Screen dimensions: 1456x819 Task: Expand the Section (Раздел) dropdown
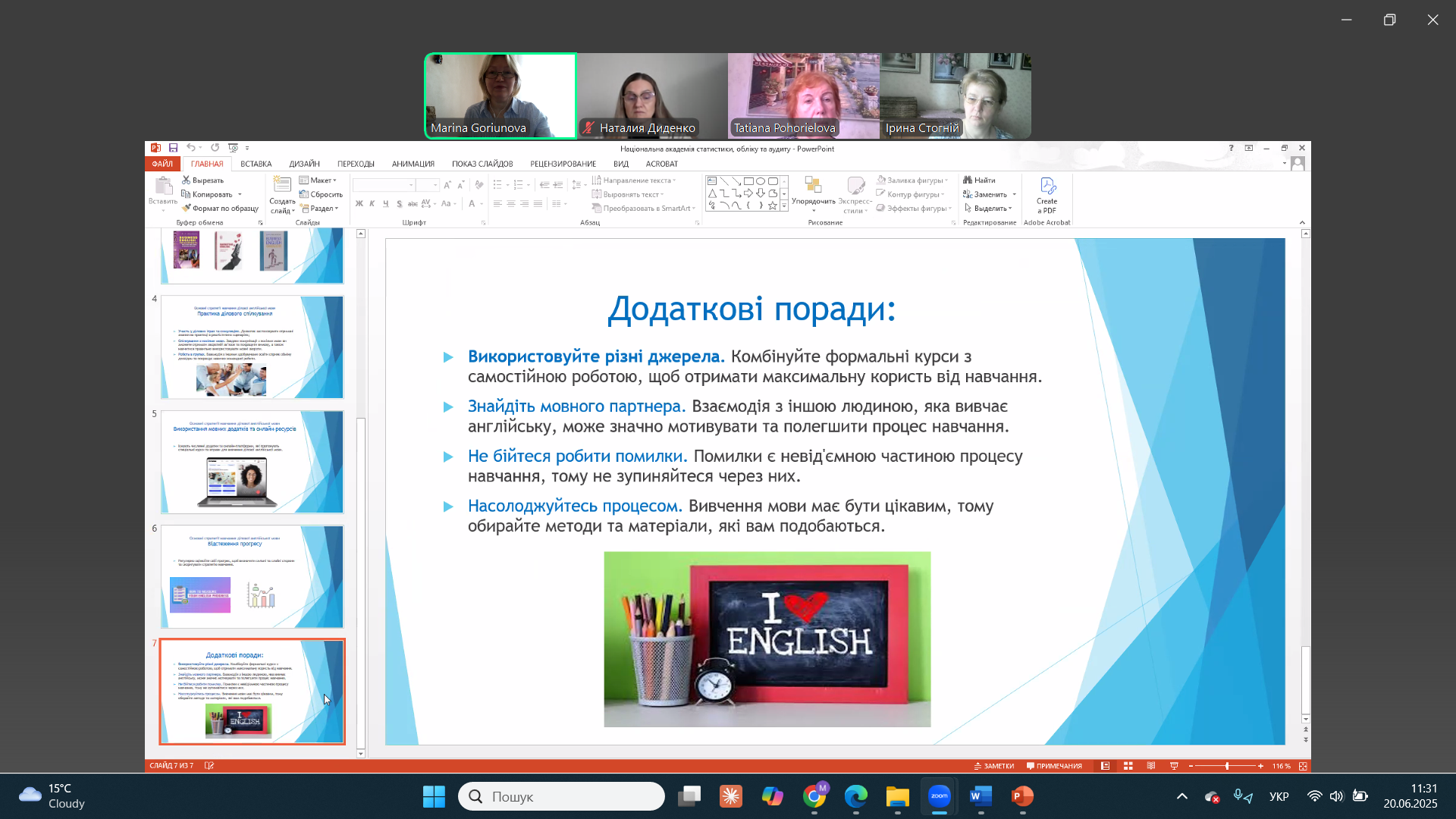click(319, 209)
